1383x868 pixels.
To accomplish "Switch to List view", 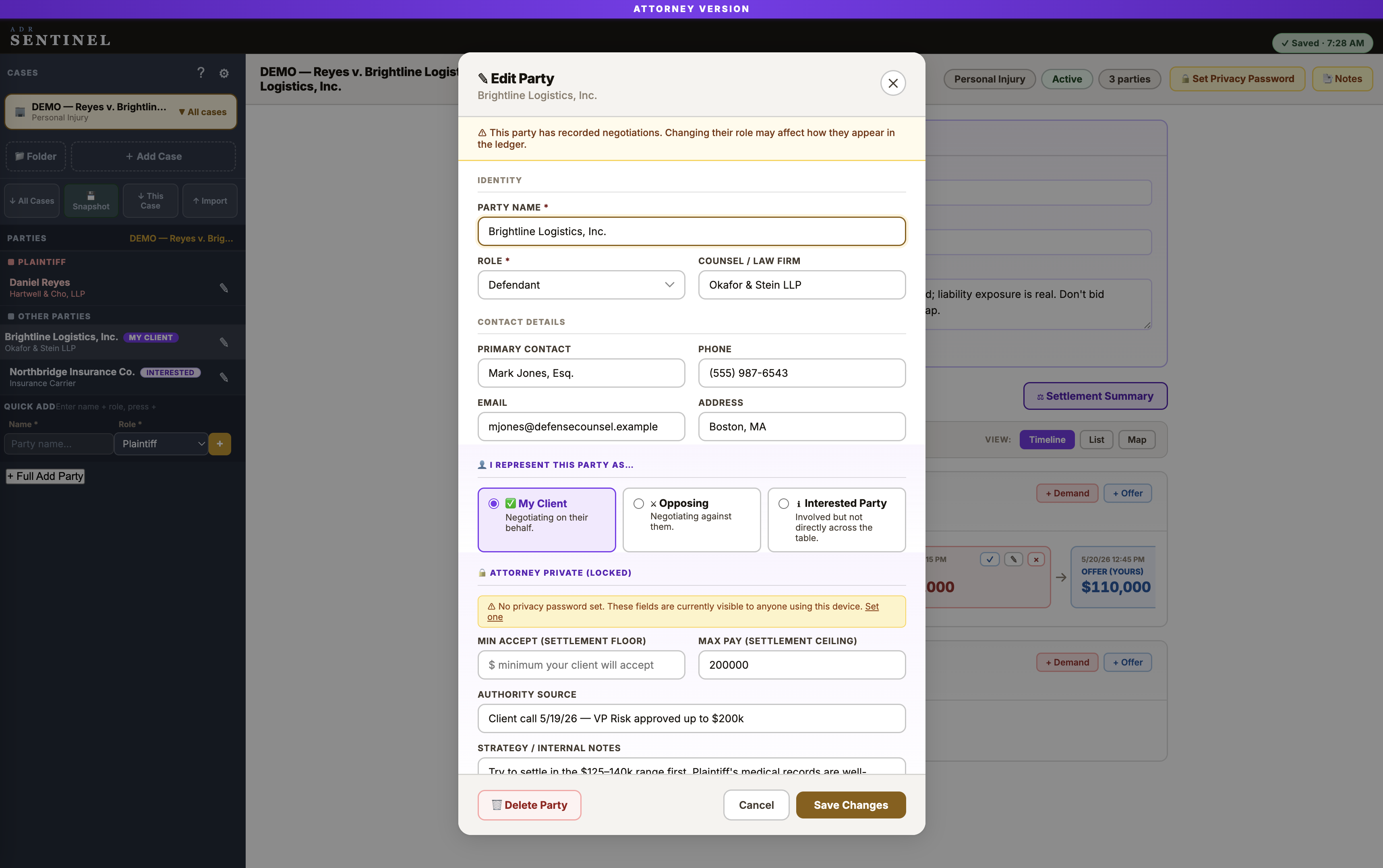I will (x=1096, y=440).
